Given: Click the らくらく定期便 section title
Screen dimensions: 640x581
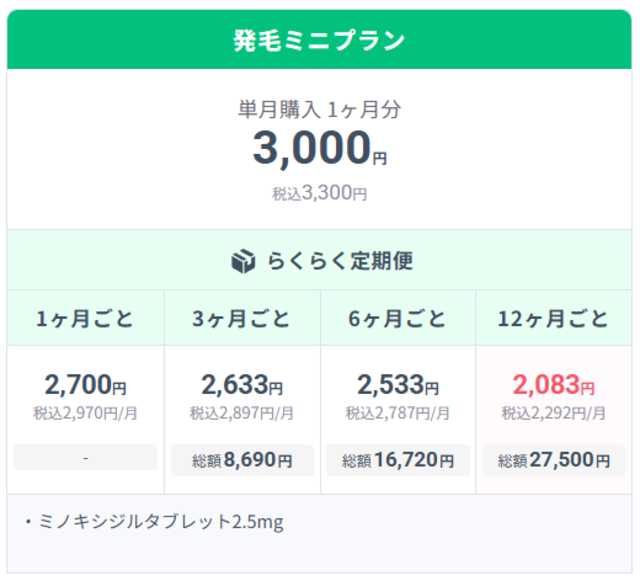Looking at the screenshot, I should [x=340, y=261].
